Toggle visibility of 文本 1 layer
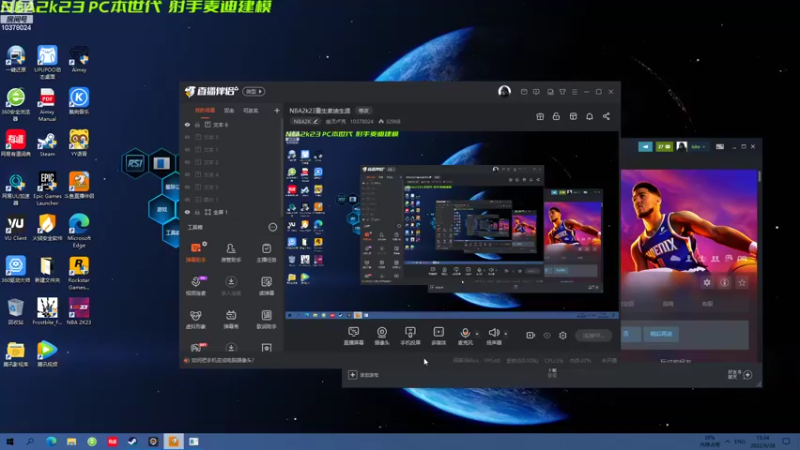The width and height of the screenshot is (800, 450). [187, 149]
